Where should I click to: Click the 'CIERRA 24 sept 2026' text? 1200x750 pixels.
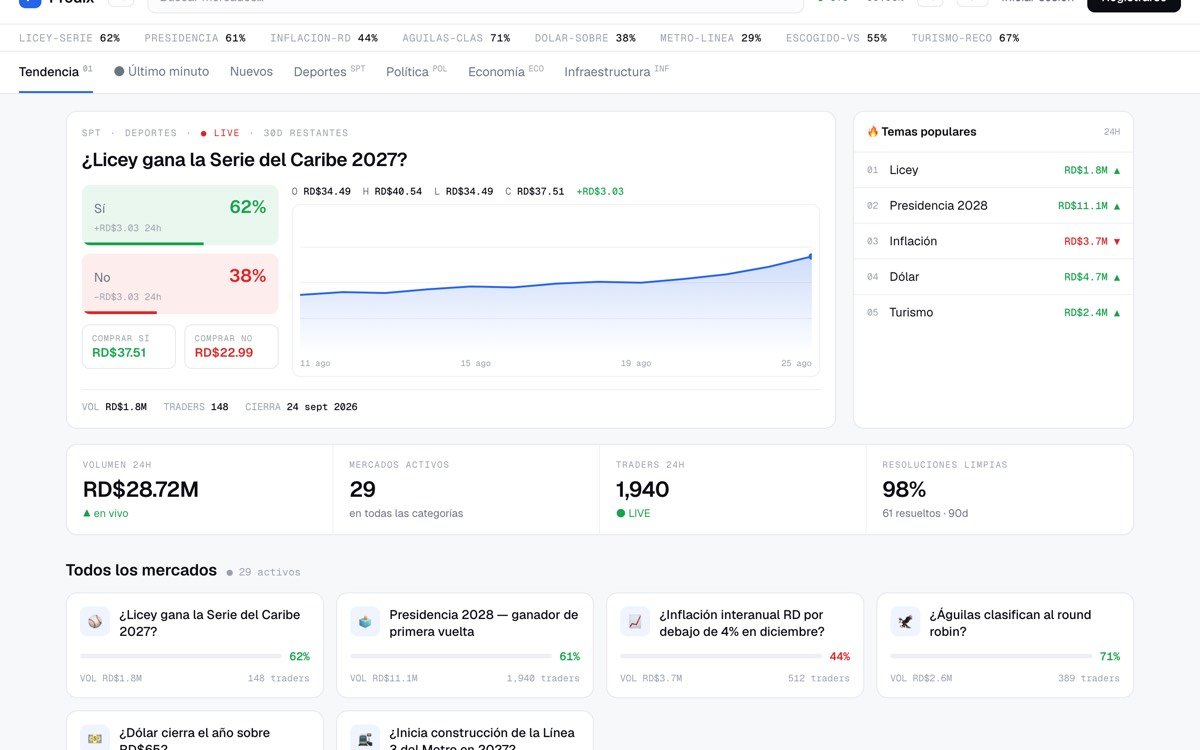click(x=301, y=407)
